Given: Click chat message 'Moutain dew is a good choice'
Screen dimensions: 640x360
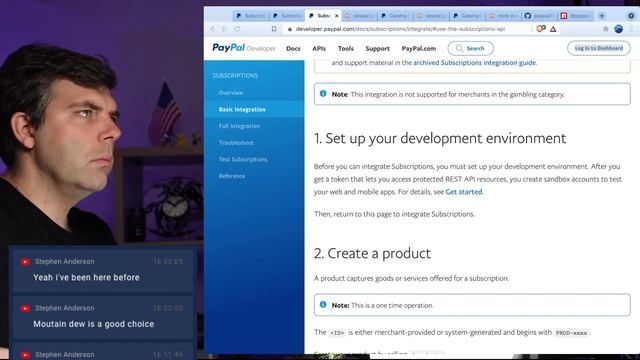Looking at the screenshot, I should (x=93, y=324).
